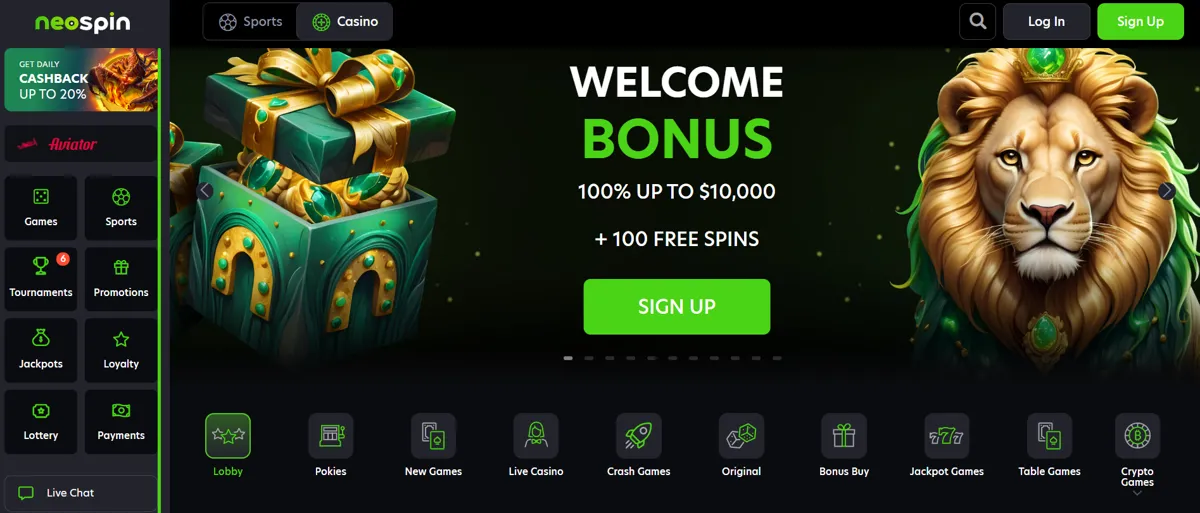
Task: Open the Pokies slot machine category
Action: click(x=331, y=436)
